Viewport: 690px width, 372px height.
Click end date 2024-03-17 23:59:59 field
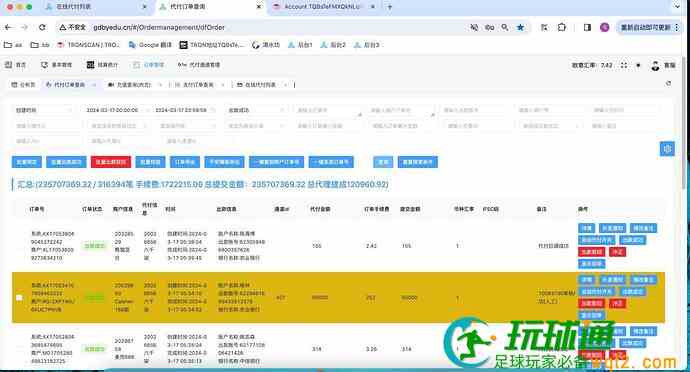click(181, 110)
